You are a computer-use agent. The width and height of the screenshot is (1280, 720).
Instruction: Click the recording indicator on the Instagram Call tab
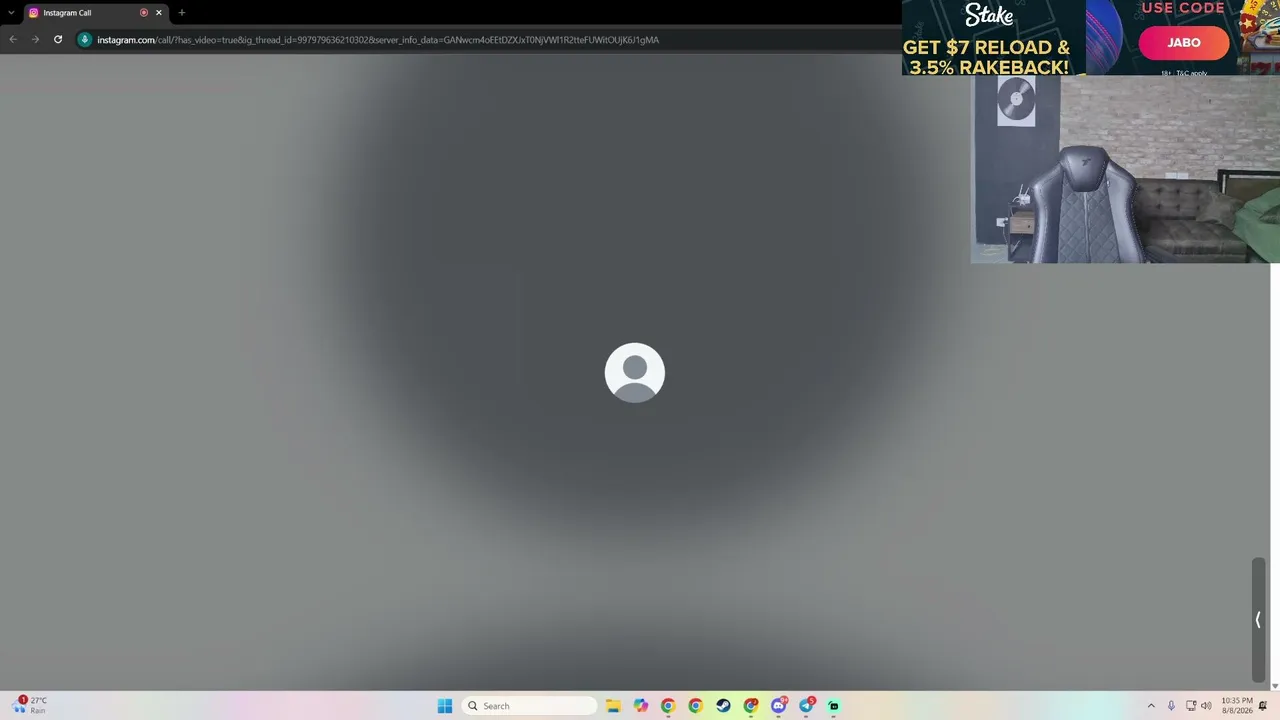click(144, 13)
